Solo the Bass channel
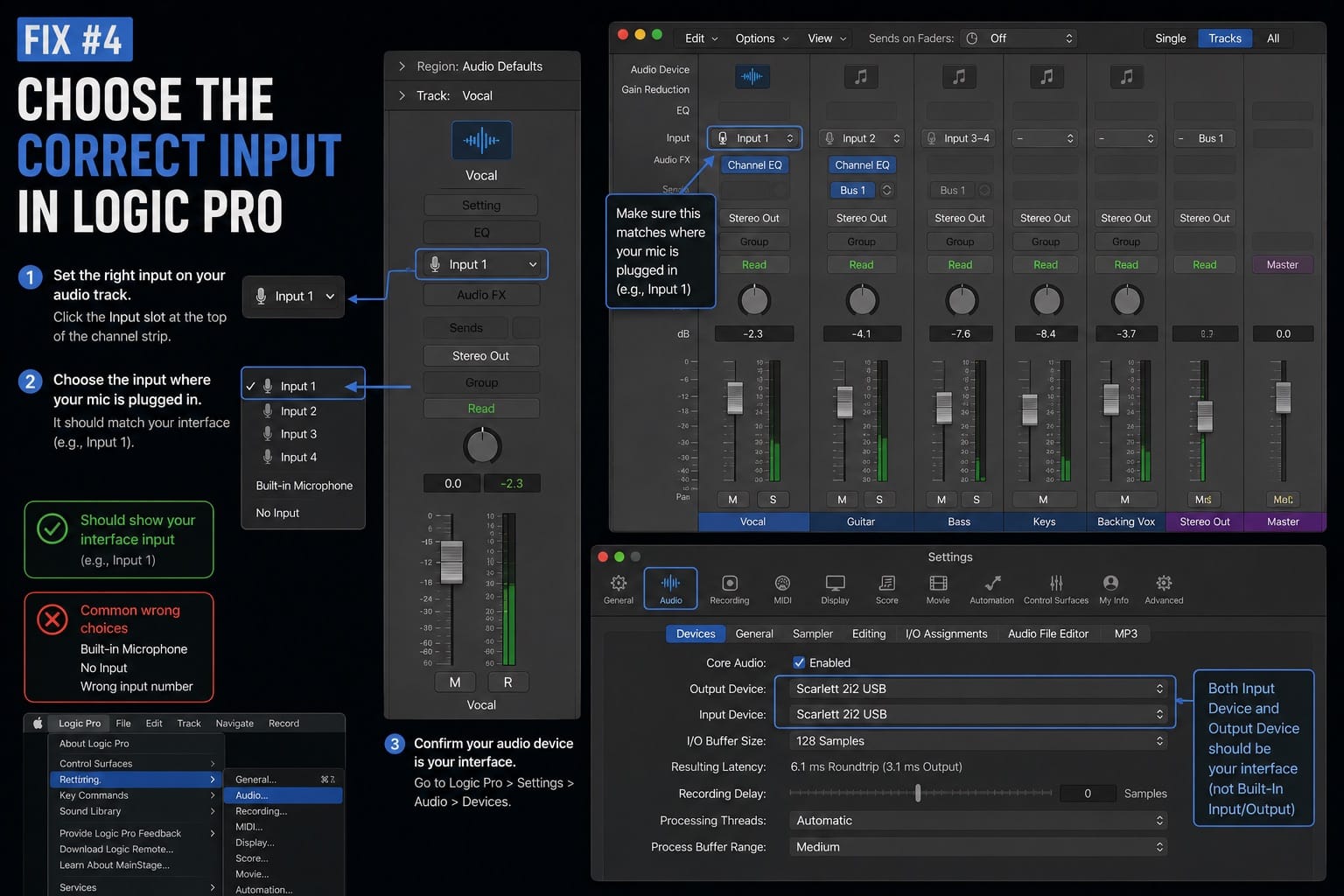The width and height of the screenshot is (1344, 896). (976, 500)
